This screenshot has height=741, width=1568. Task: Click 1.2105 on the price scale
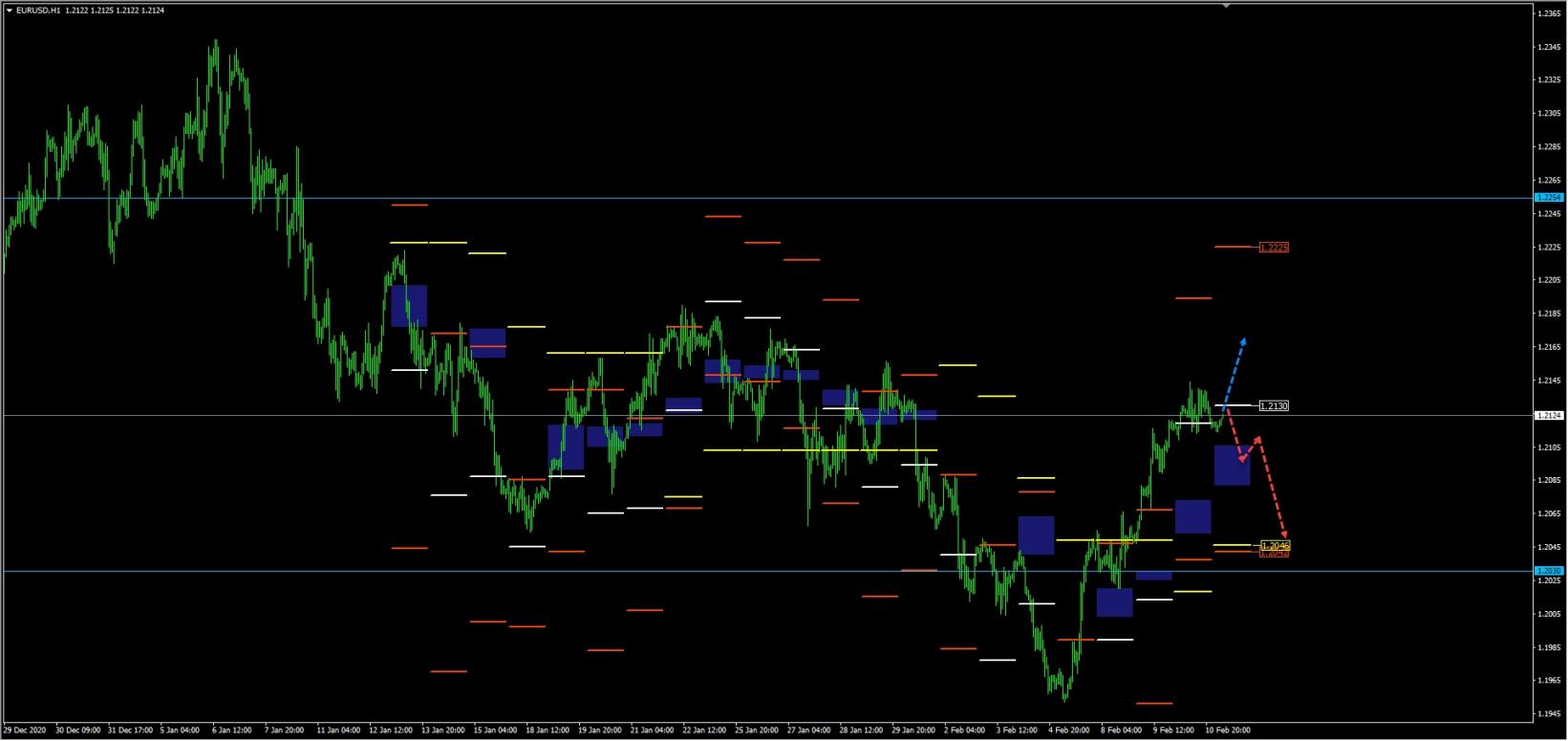point(1549,447)
